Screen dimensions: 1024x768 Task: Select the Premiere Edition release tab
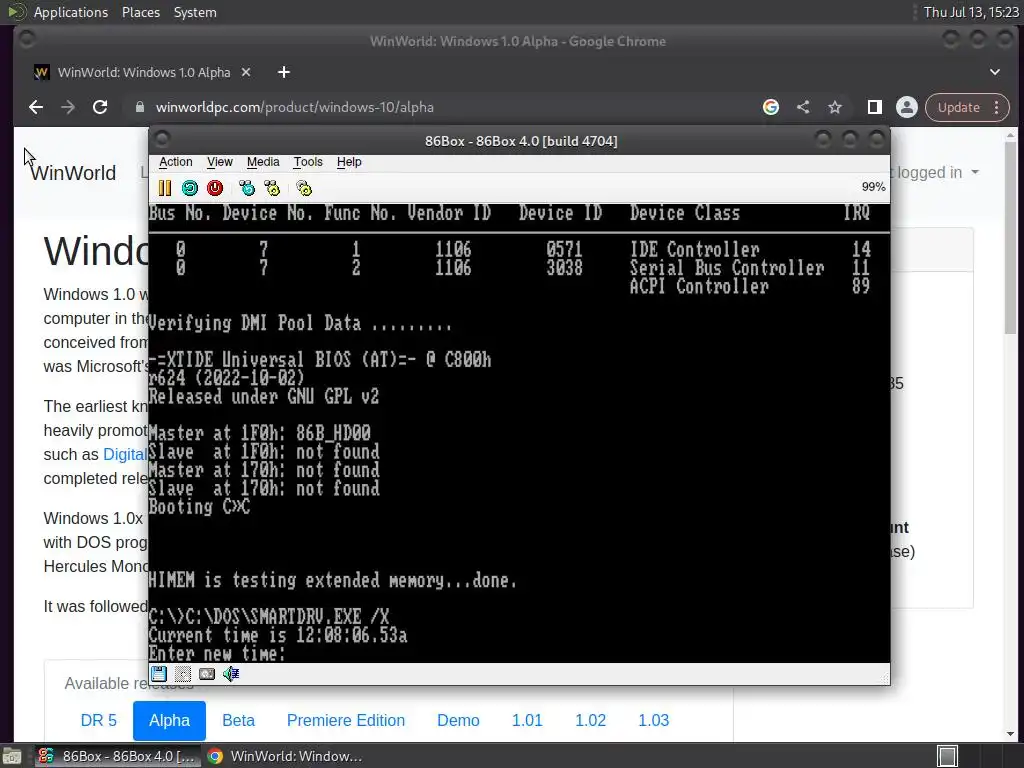(345, 720)
